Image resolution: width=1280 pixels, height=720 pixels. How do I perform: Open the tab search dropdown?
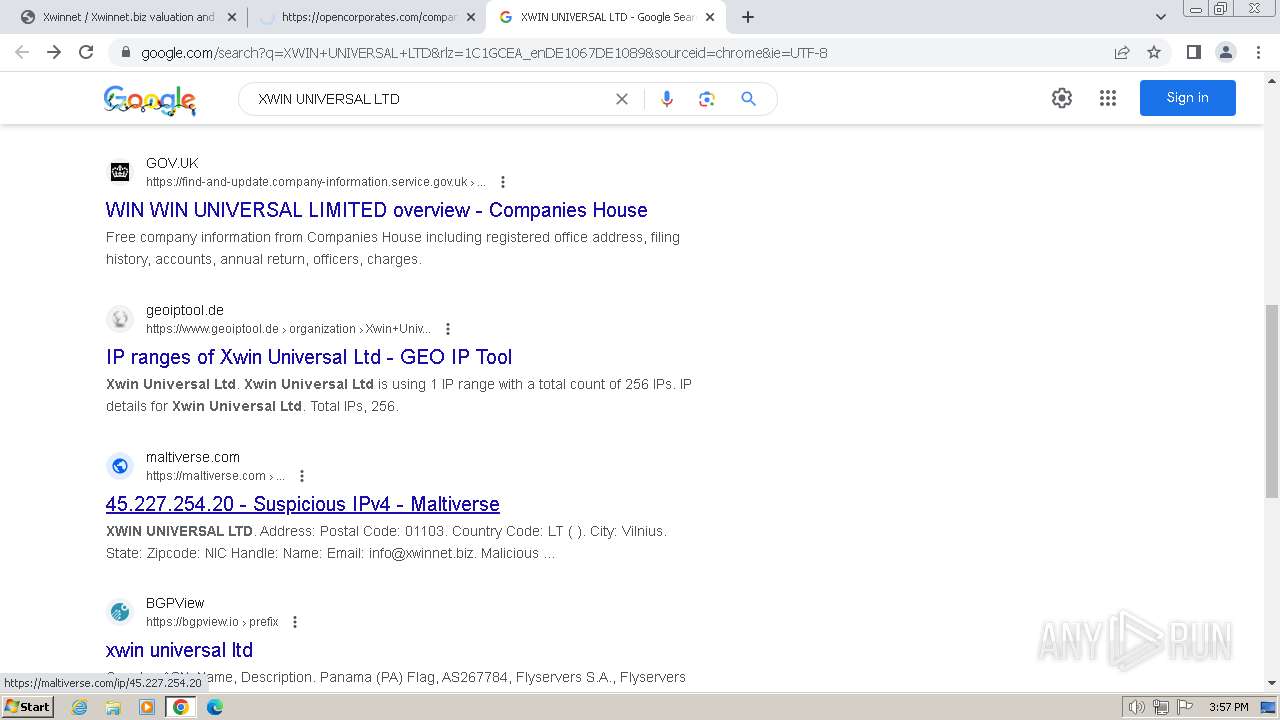pyautogui.click(x=1161, y=17)
